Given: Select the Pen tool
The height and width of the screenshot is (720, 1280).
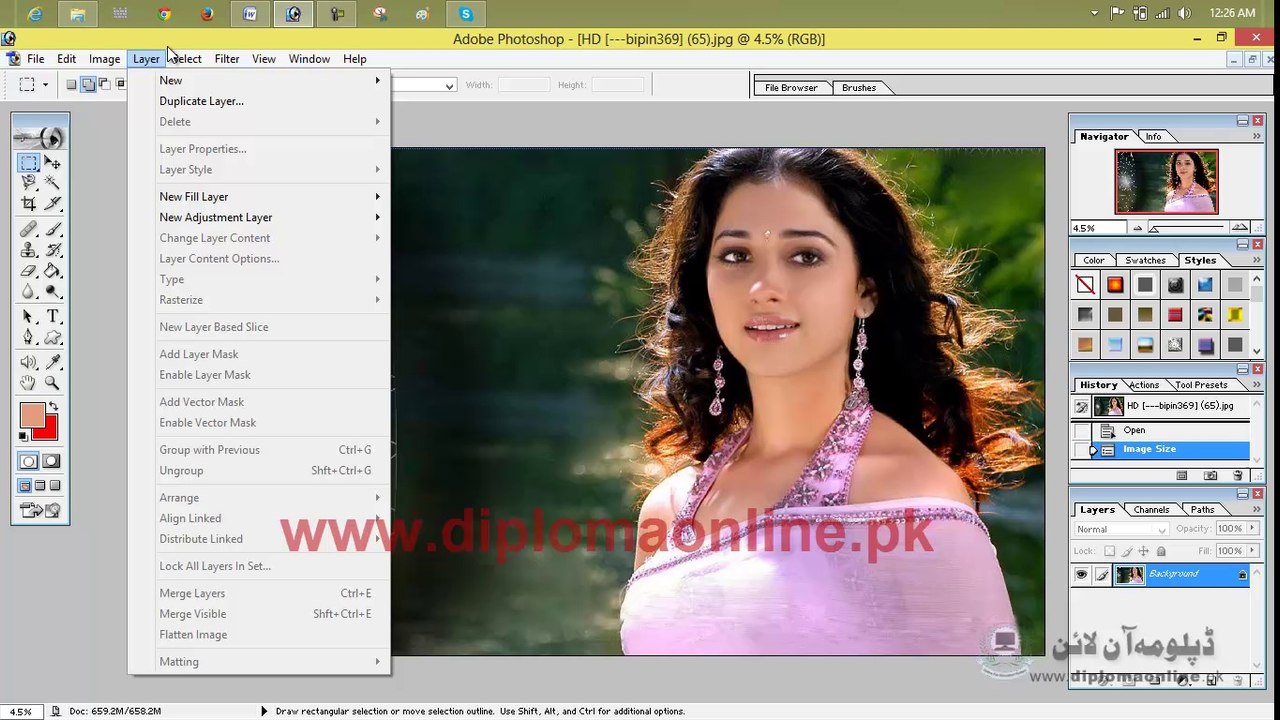Looking at the screenshot, I should click(29, 338).
